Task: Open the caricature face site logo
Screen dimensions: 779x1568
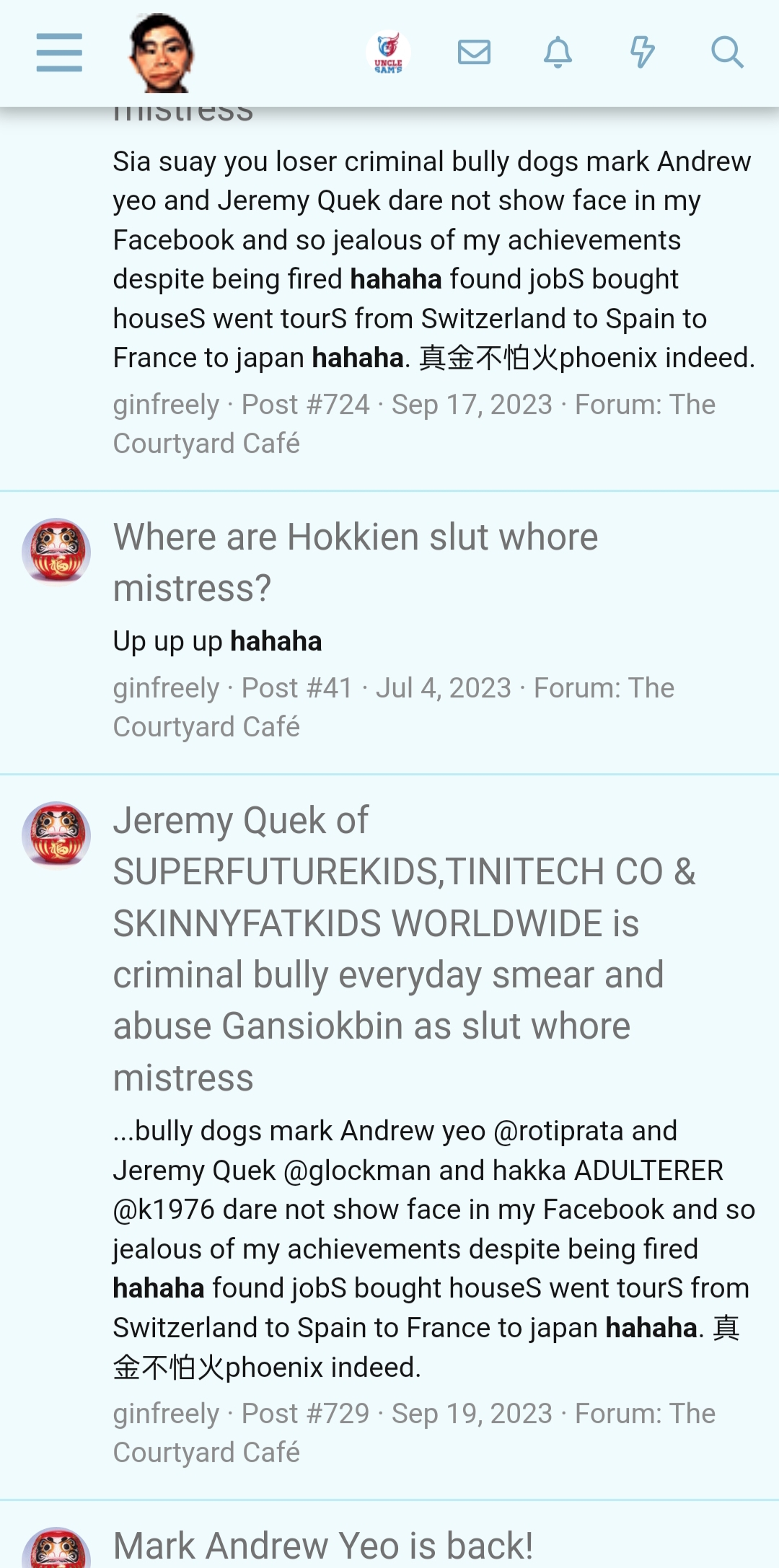Action: (160, 53)
